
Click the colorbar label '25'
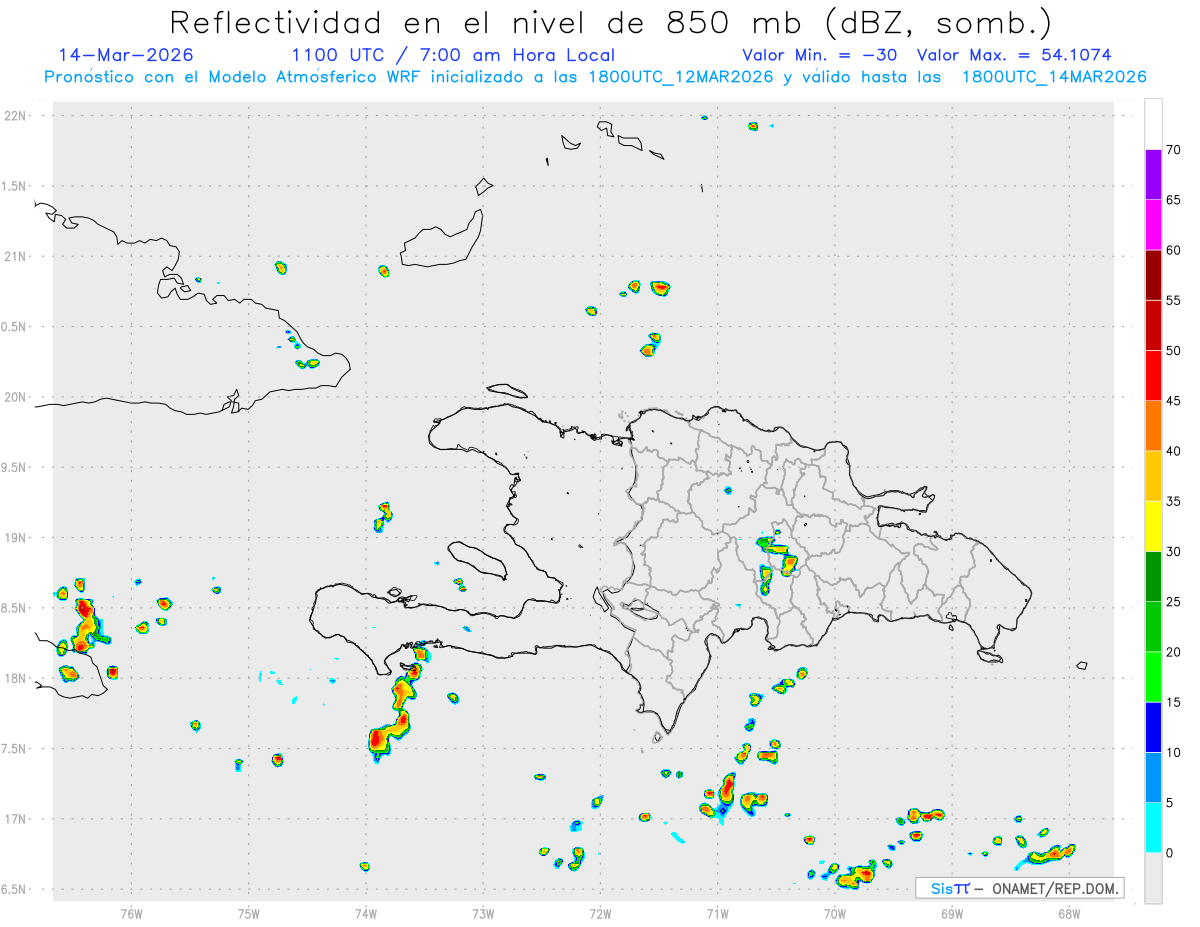point(1173,602)
